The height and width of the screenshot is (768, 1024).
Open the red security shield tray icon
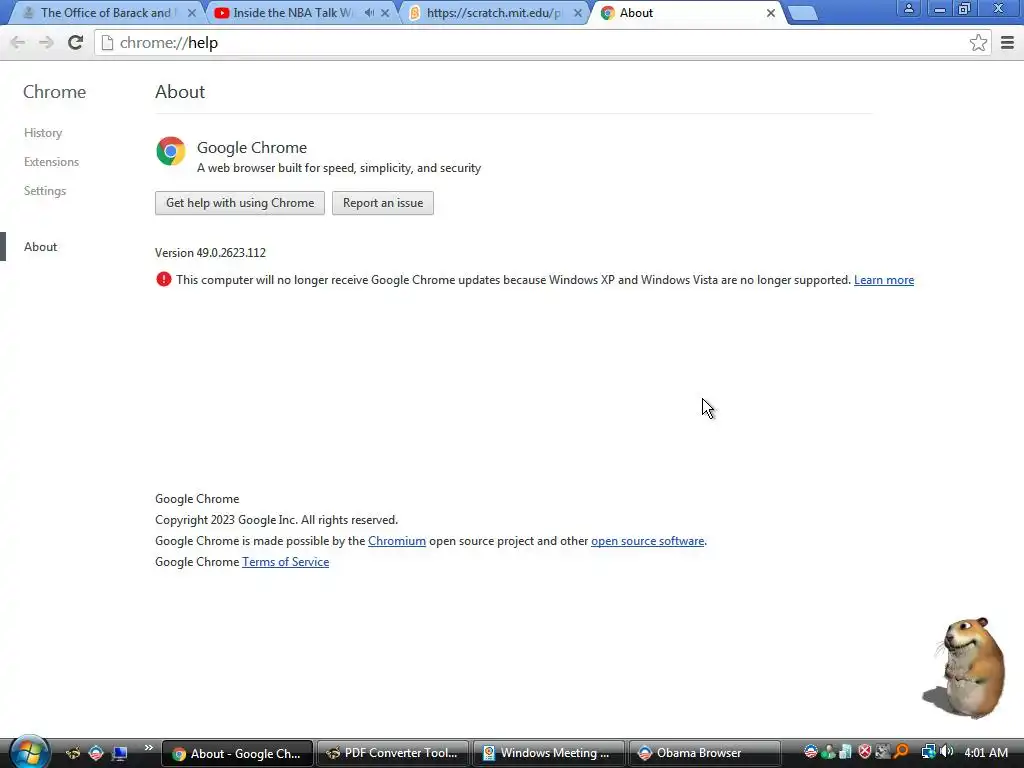click(x=864, y=752)
